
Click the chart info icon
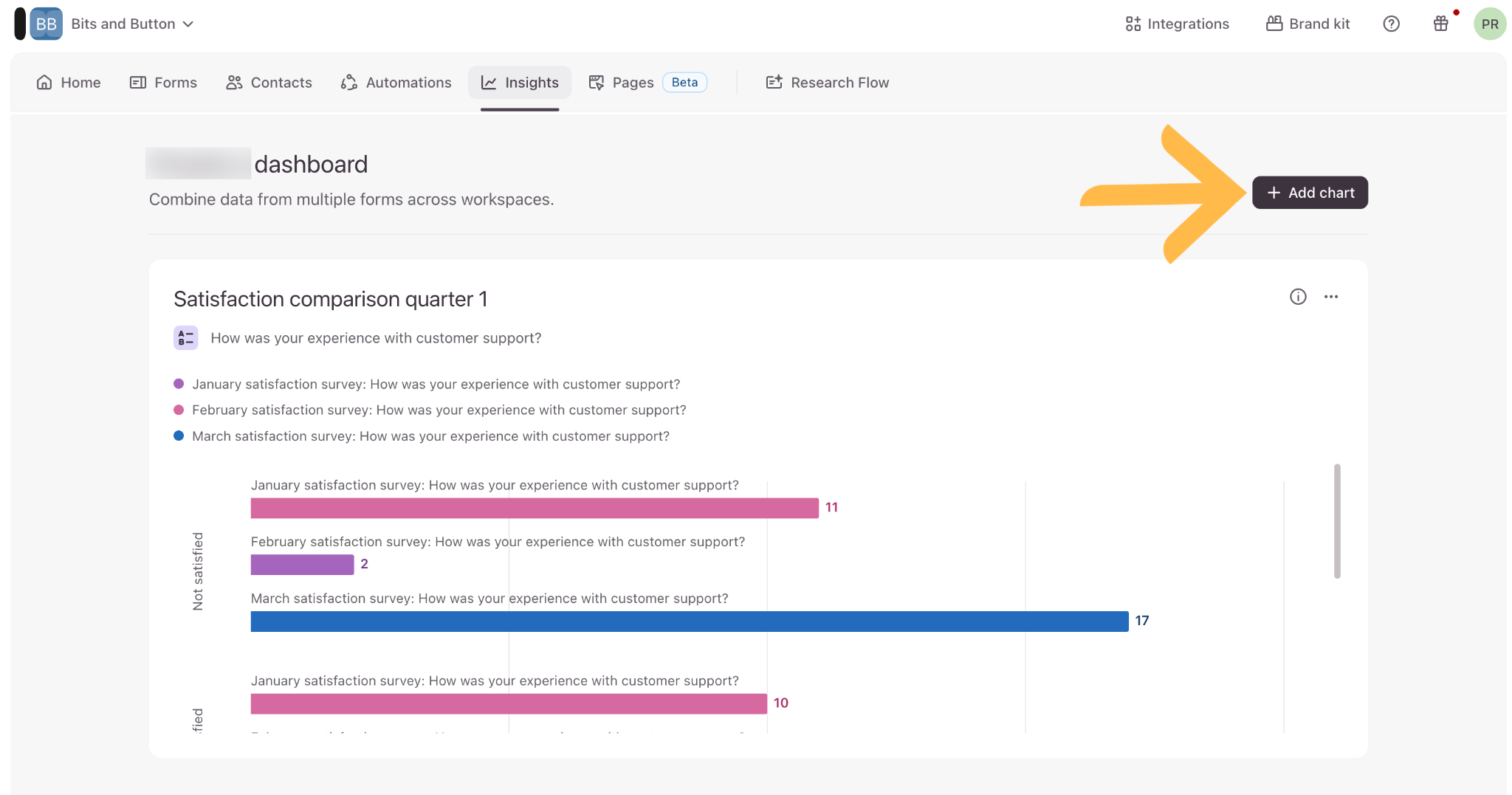(x=1298, y=297)
